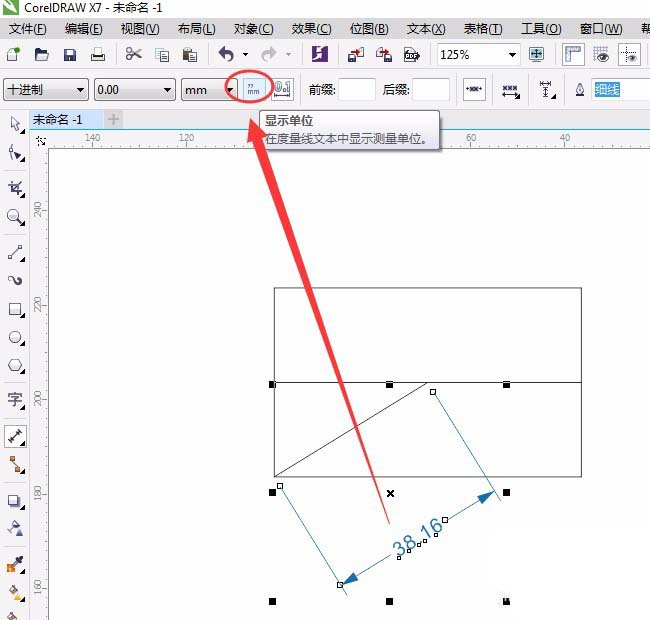The width and height of the screenshot is (650, 620).
Task: Toggle show units in dimension text
Action: coord(253,89)
